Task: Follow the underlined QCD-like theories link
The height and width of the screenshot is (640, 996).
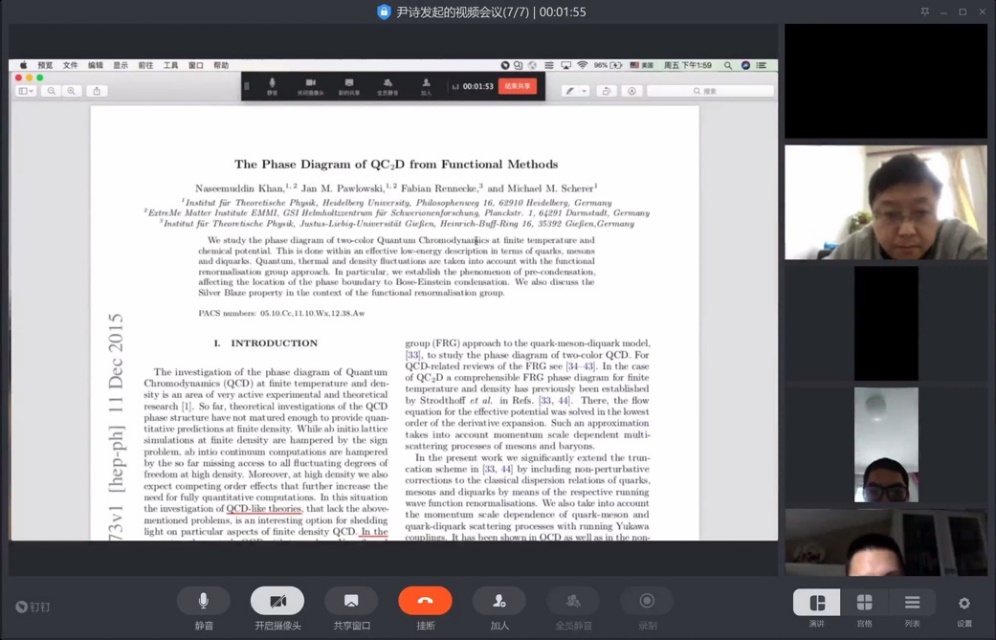Action: (264, 509)
